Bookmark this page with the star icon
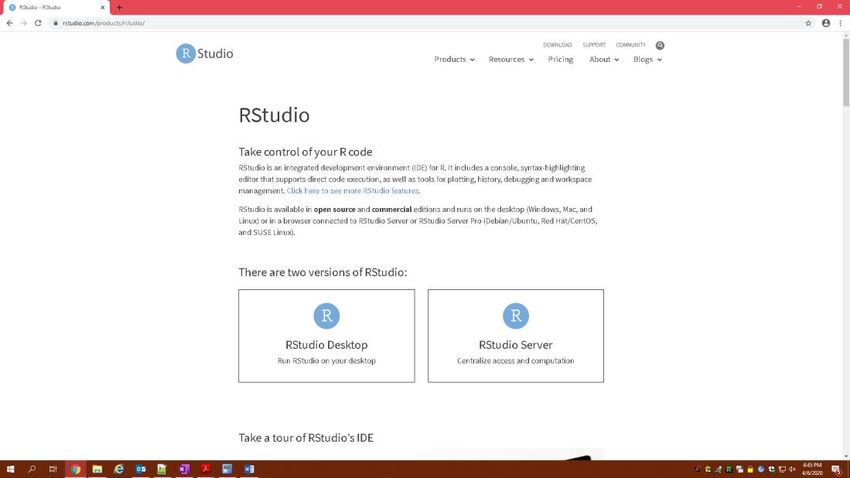This screenshot has height=478, width=850. coord(808,23)
